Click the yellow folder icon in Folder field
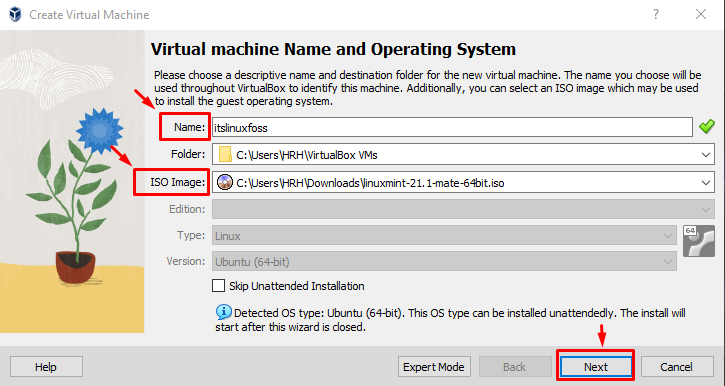Screen dimensions: 725x386 point(225,154)
